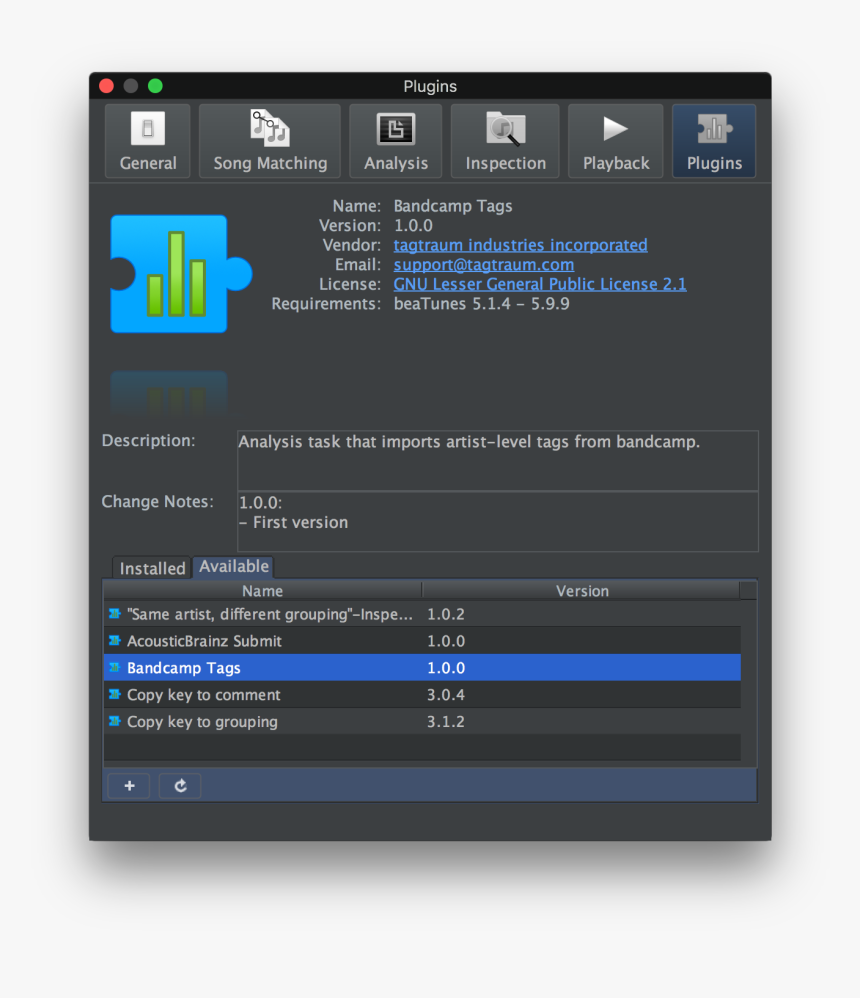Open the Song Matching preferences pane

(270, 141)
